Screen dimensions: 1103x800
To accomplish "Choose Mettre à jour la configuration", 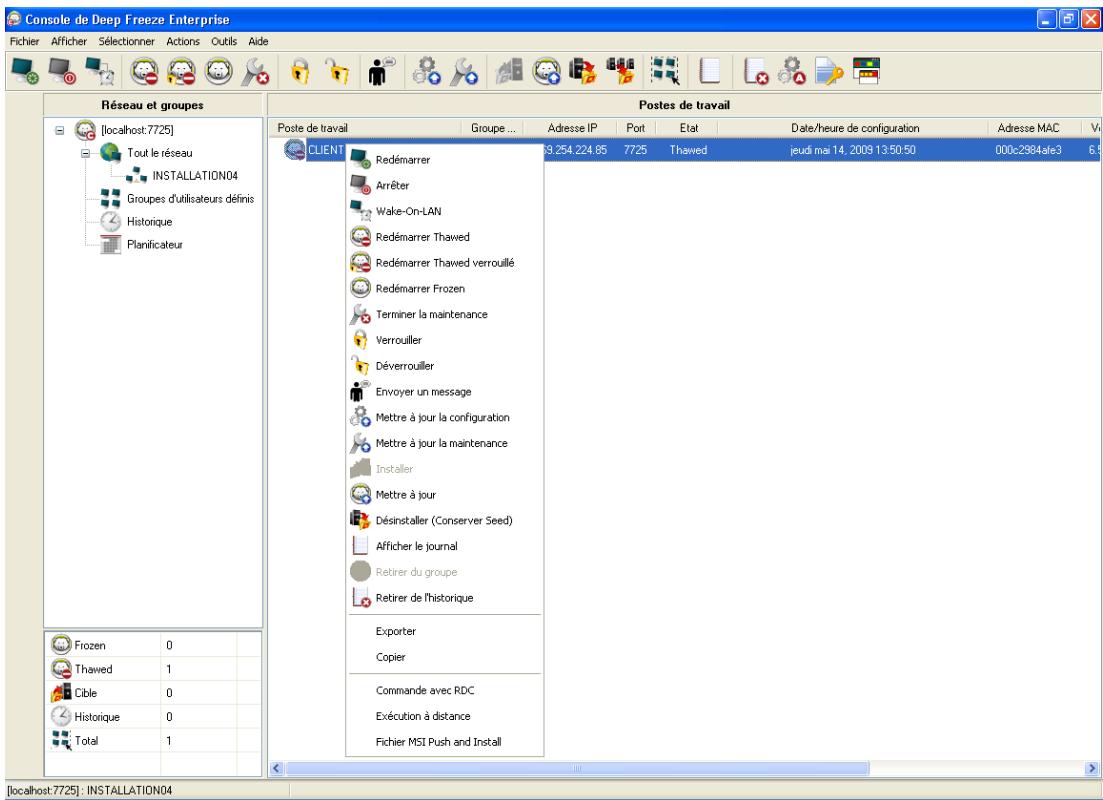I will pyautogui.click(x=445, y=417).
